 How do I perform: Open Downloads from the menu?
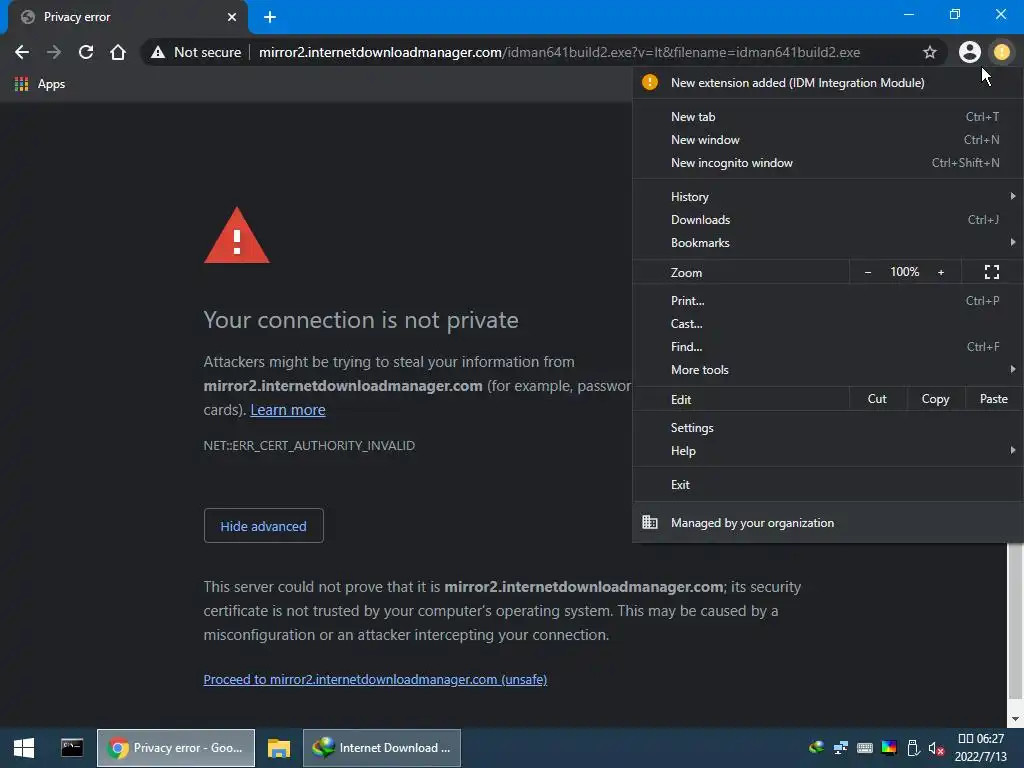[828, 219]
